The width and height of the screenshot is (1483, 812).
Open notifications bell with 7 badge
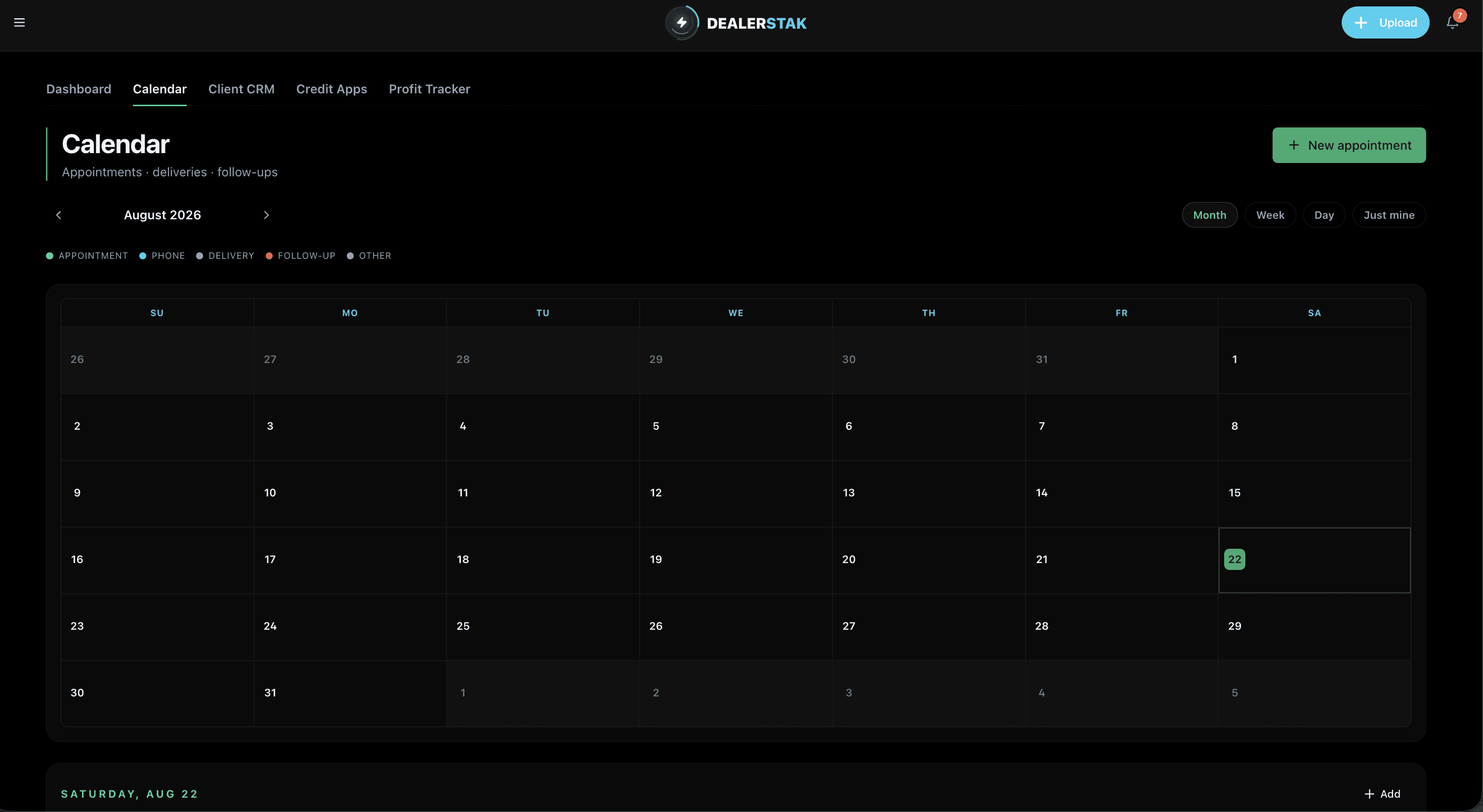[x=1452, y=22]
